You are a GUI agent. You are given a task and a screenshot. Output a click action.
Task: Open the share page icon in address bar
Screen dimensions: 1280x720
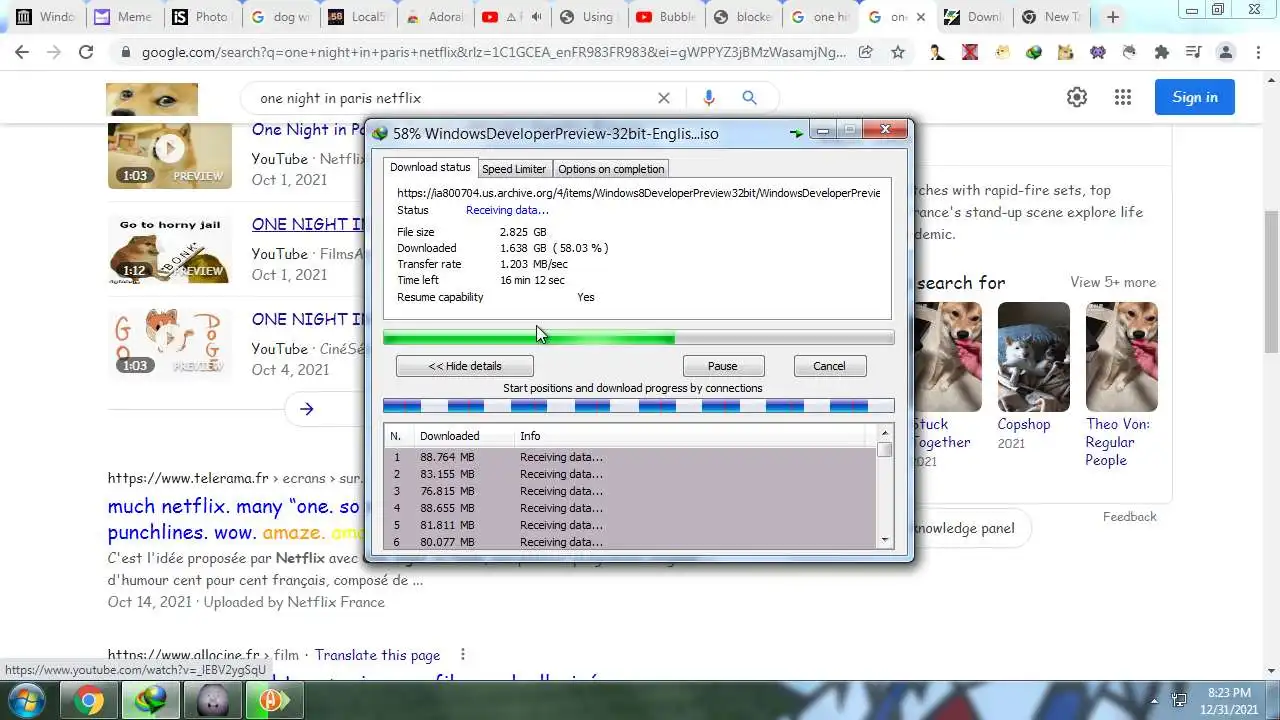pos(866,52)
